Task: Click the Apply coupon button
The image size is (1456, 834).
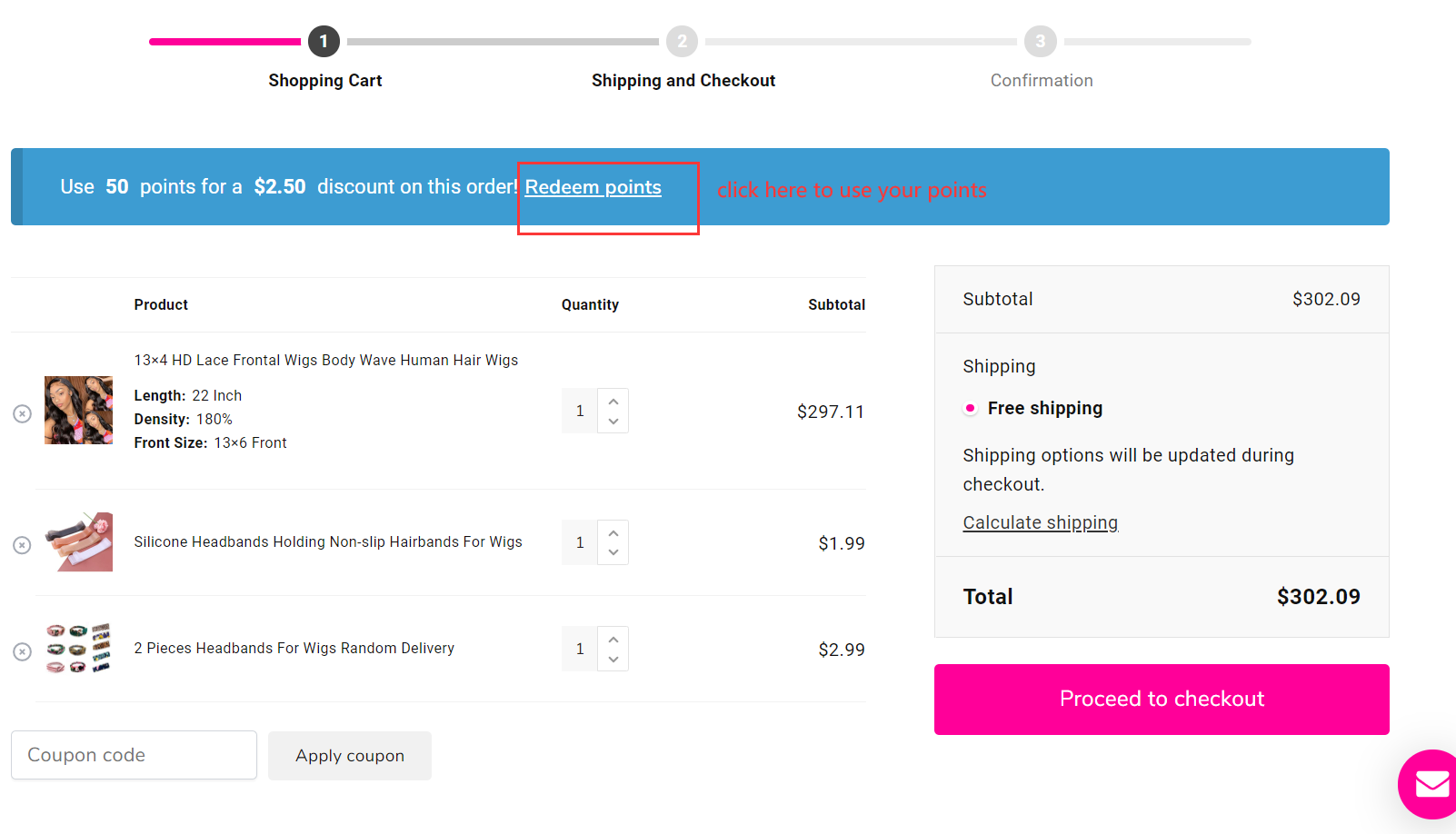Action: [x=350, y=756]
